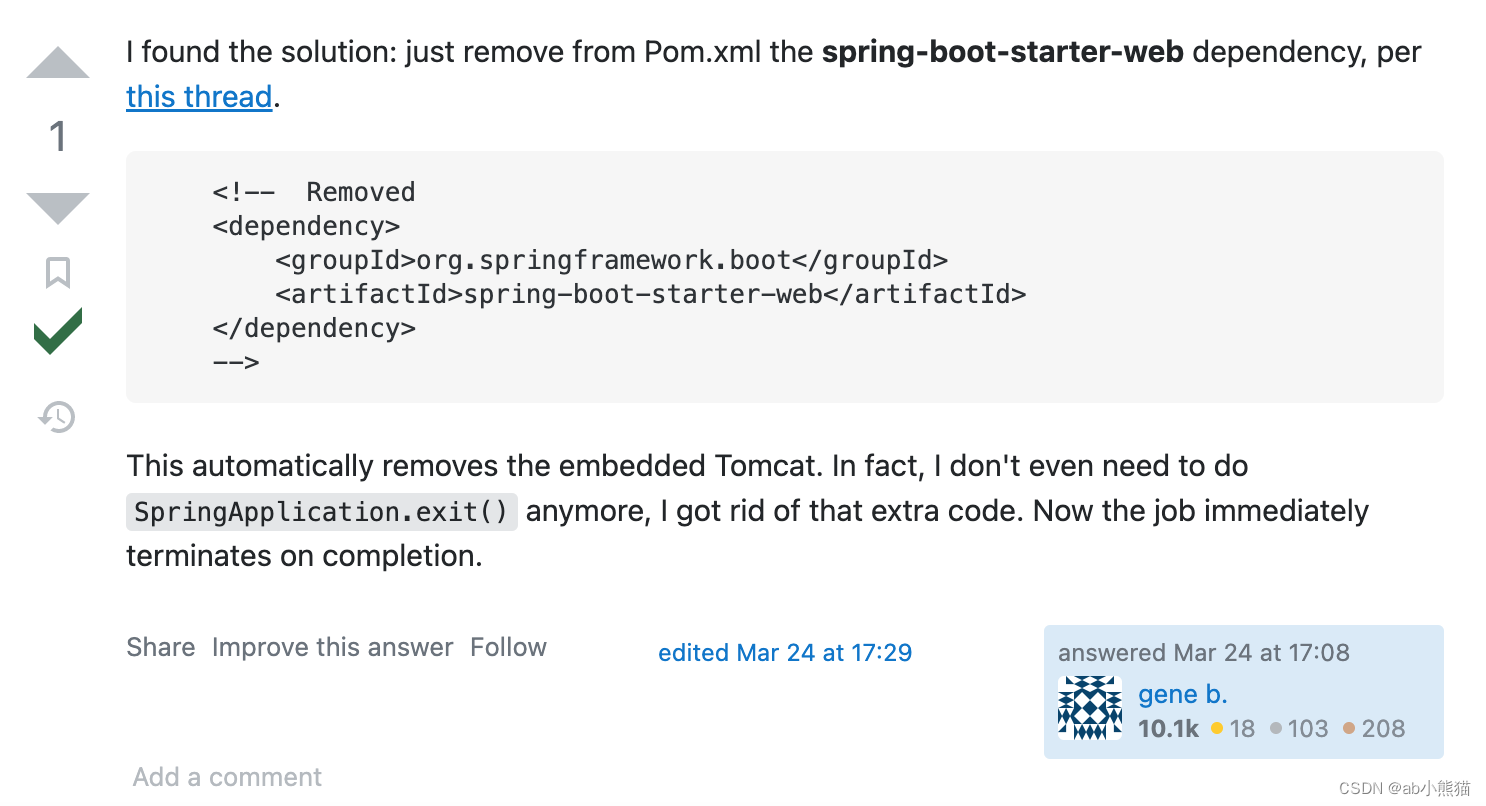The height and width of the screenshot is (806, 1486).
Task: Click the silver badge indicator next to 103
Action: pos(1277,729)
